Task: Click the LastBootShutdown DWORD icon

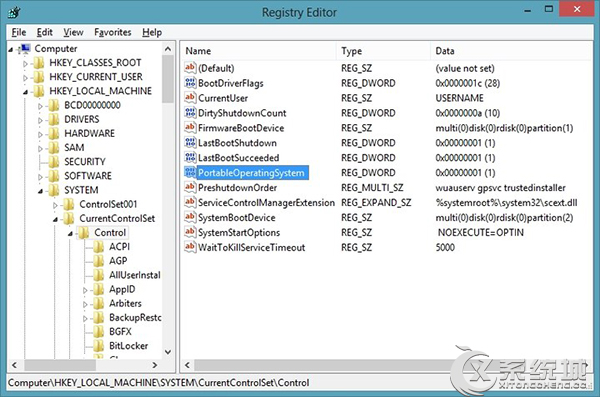Action: (x=190, y=143)
